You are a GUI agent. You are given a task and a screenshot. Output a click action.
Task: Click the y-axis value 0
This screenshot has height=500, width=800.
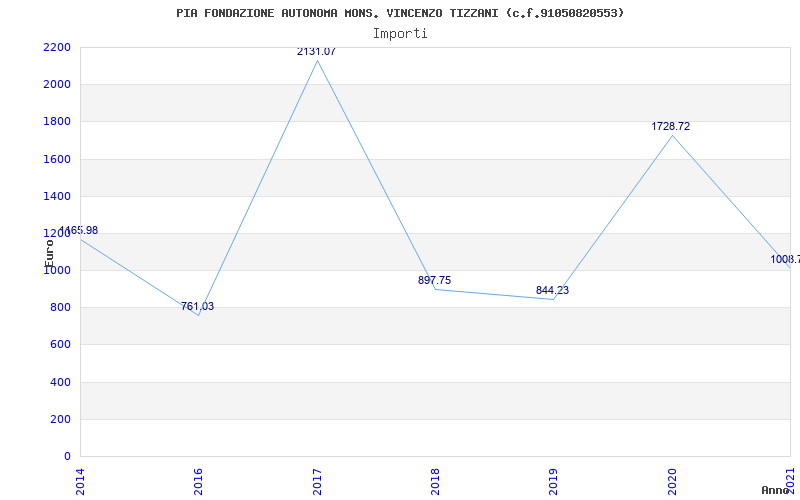pyautogui.click(x=67, y=457)
